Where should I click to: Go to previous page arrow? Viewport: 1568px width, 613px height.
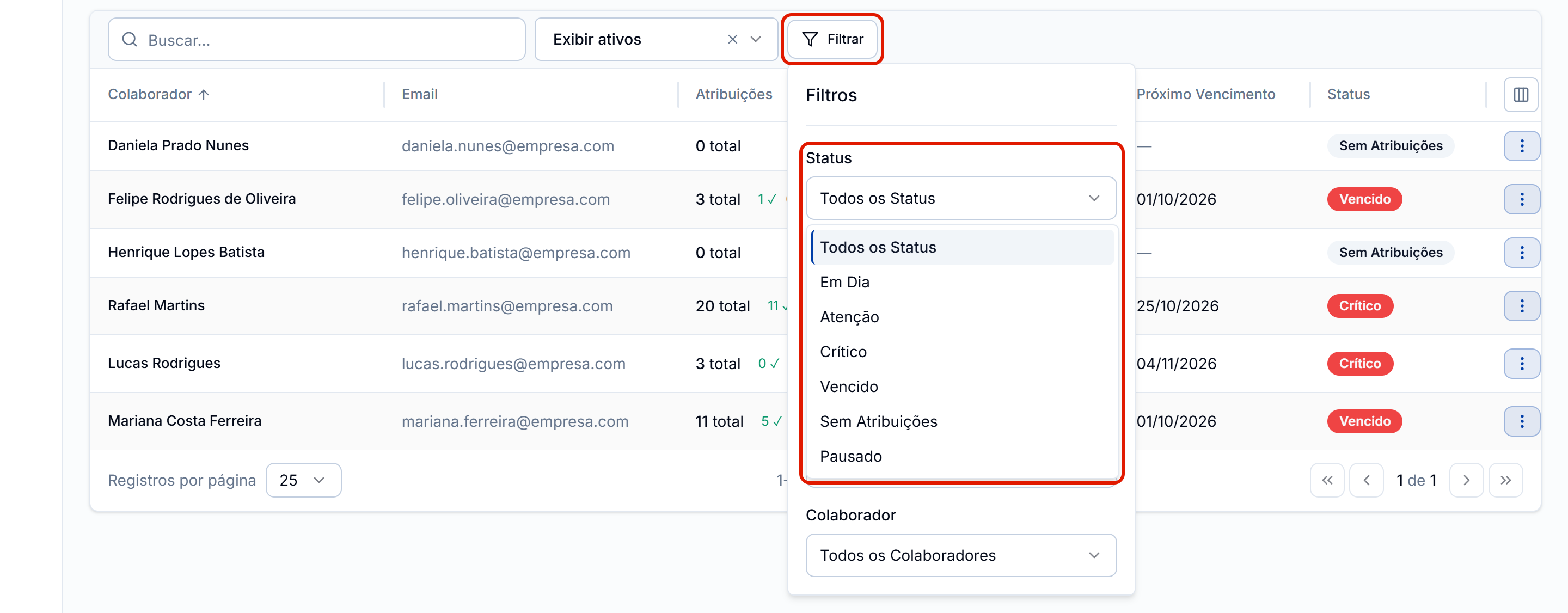[1367, 480]
